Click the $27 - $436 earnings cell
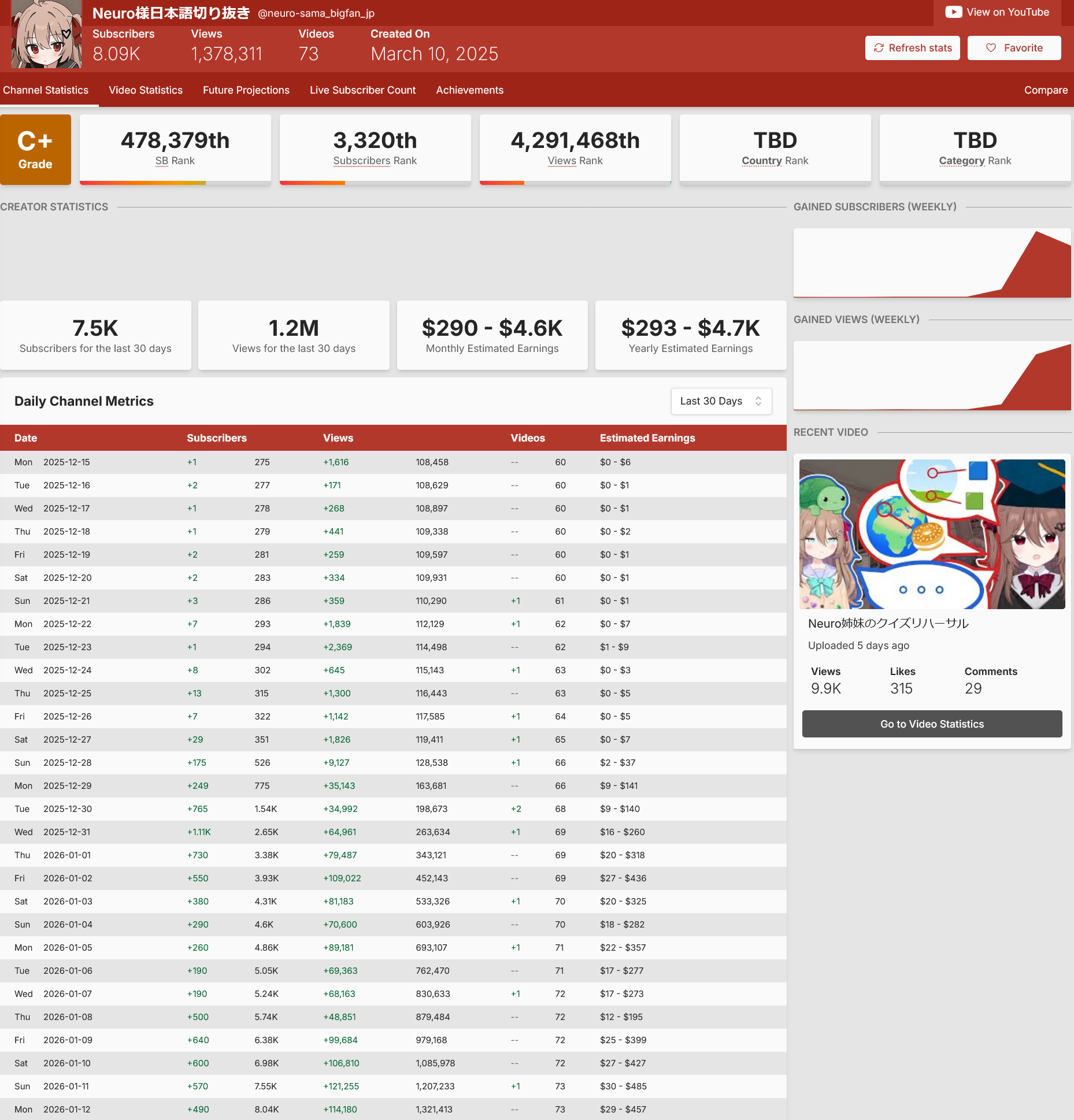The image size is (1074, 1120). click(x=623, y=878)
